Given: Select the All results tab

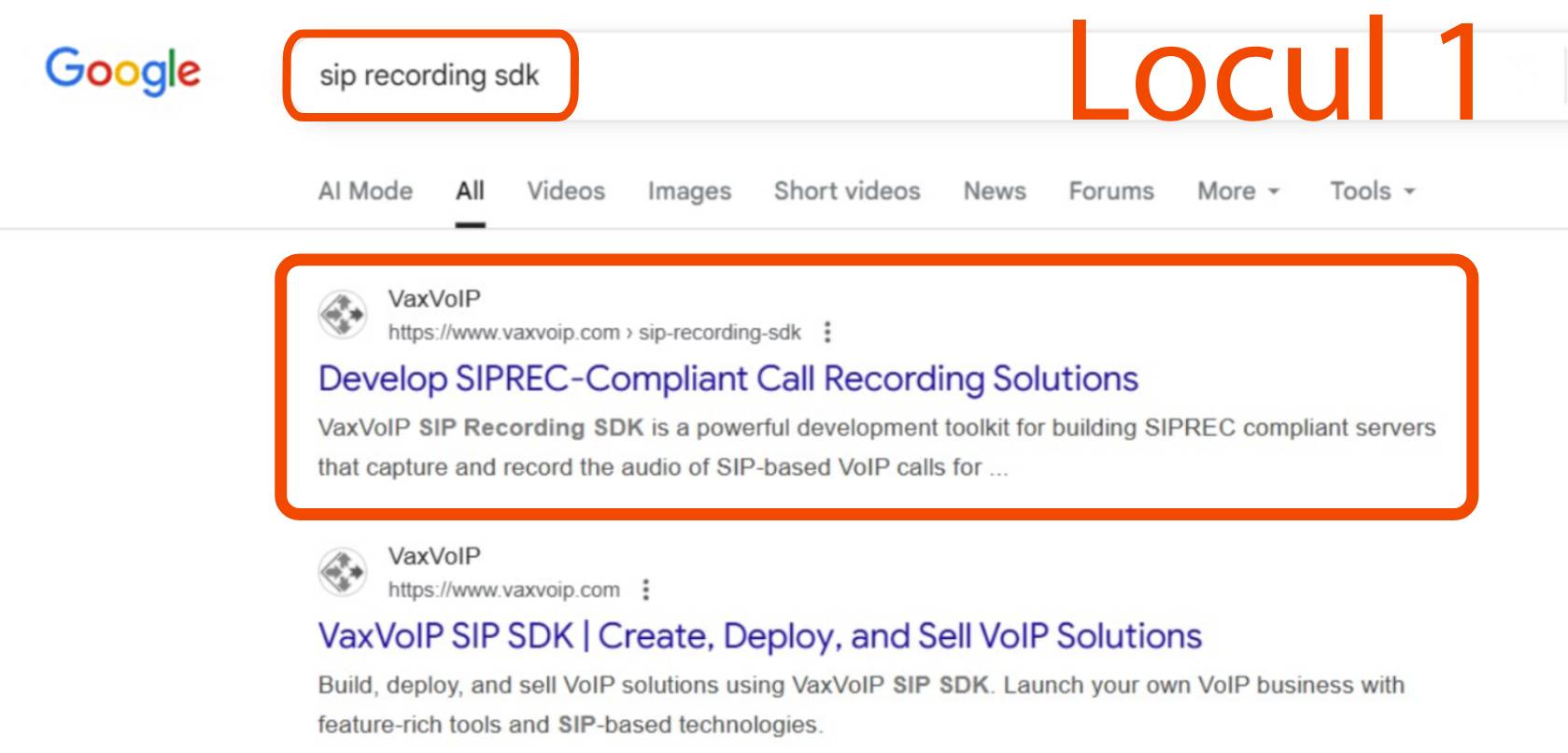Looking at the screenshot, I should pyautogui.click(x=470, y=191).
